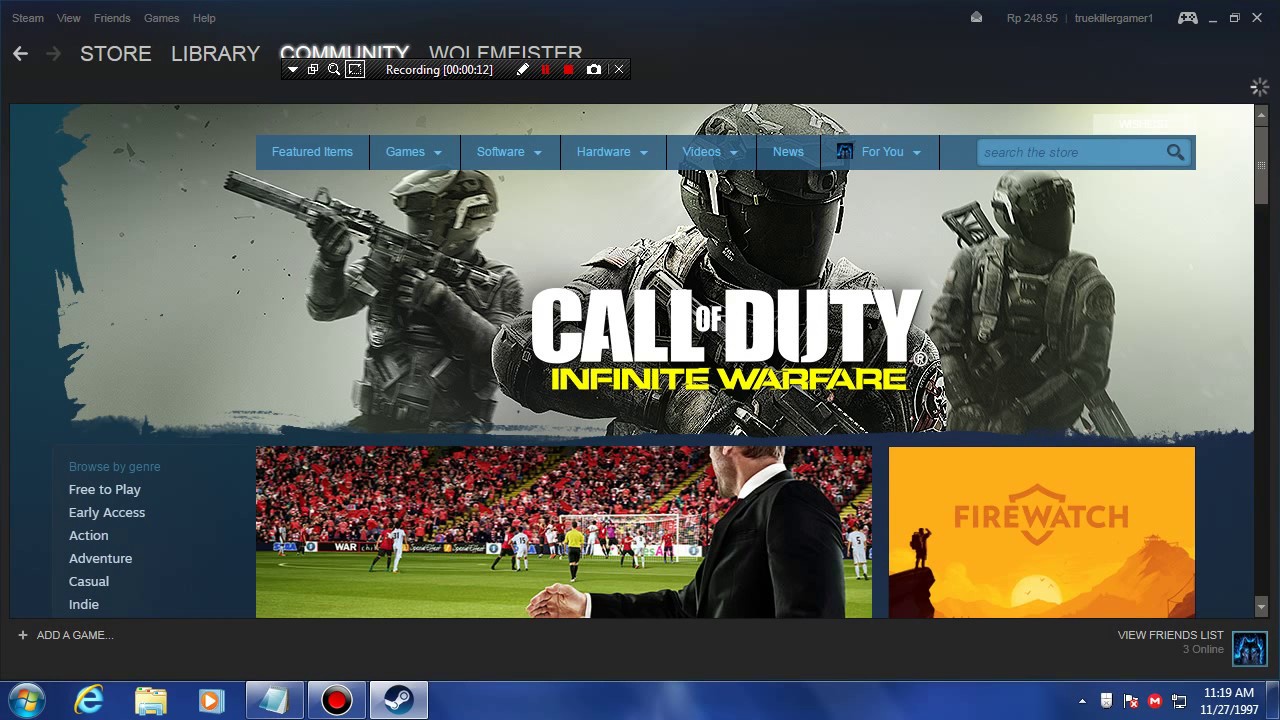Screen dimensions: 1280x720
Task: Open the notepad-style taskbar application icon
Action: [x=274, y=700]
